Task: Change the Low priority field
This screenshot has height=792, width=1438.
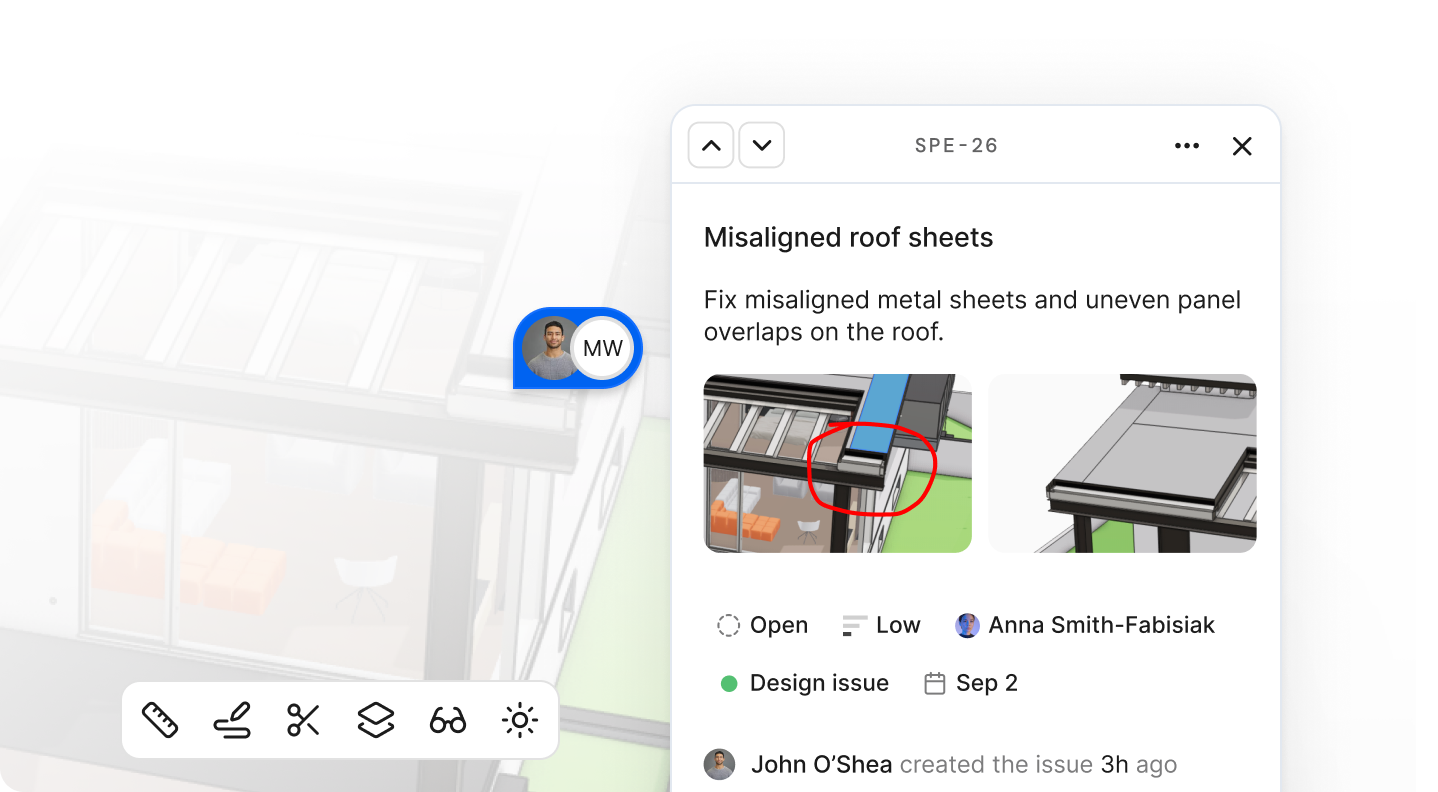Action: [882, 626]
